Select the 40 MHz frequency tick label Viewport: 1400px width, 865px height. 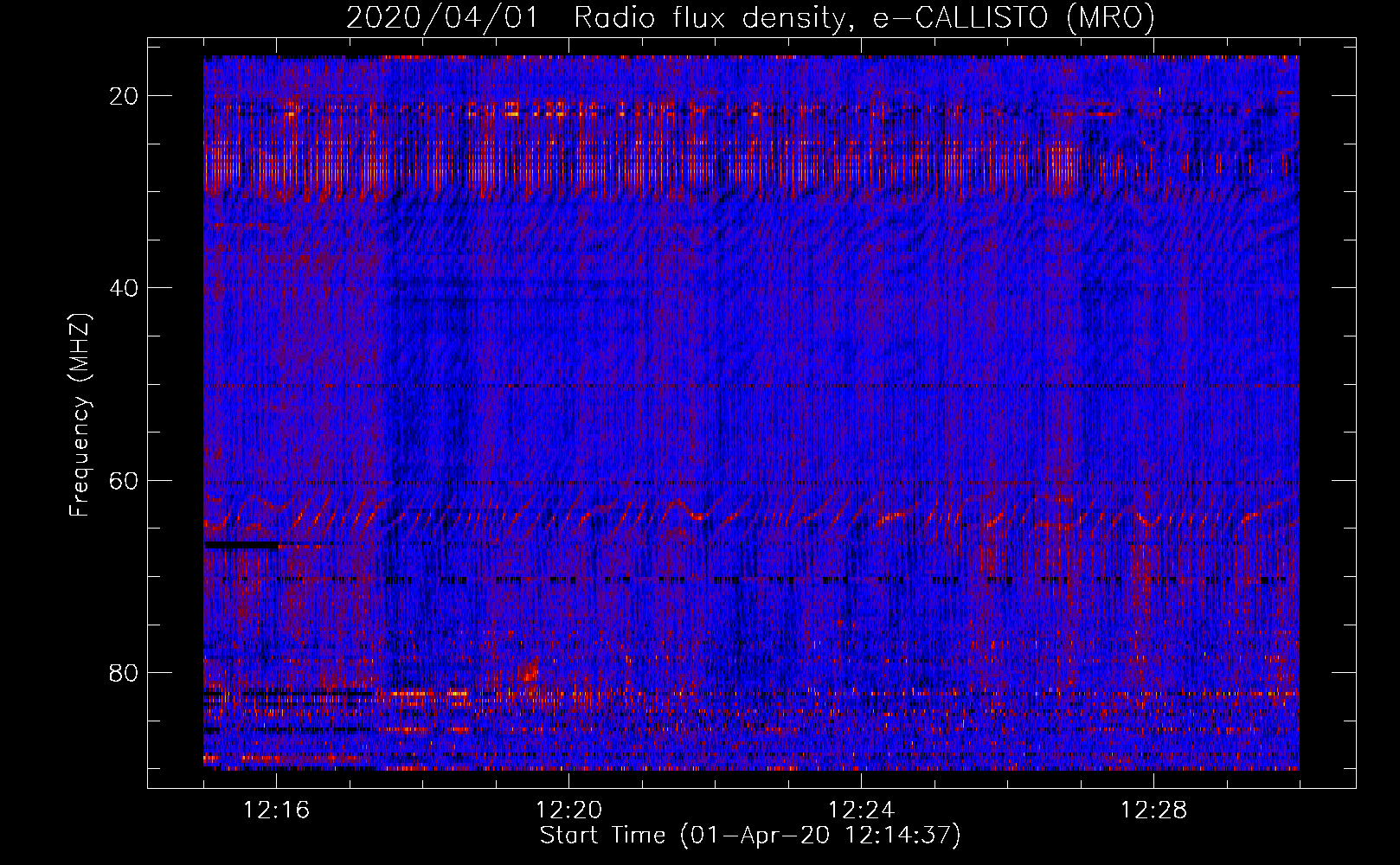coord(125,288)
